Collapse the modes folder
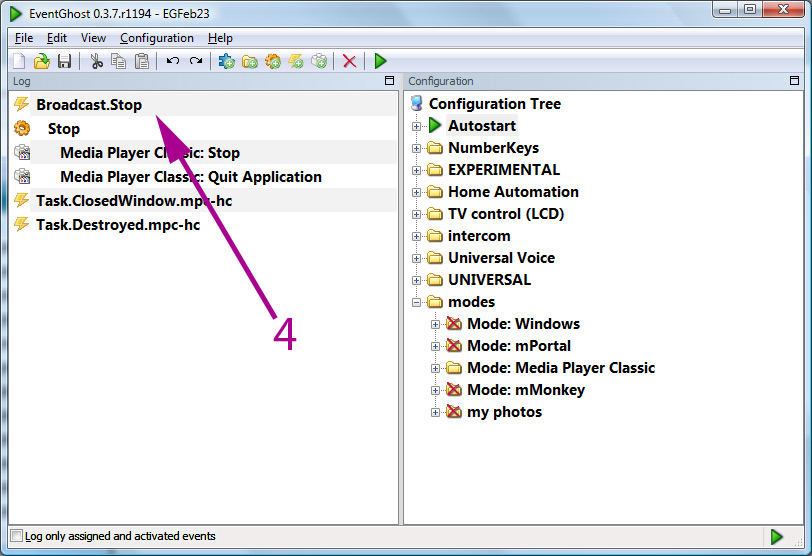Viewport: 812px width, 556px height. click(x=416, y=302)
